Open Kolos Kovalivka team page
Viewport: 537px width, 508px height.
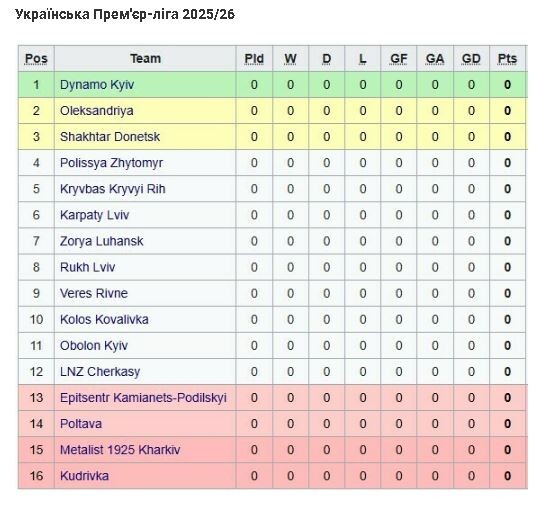(104, 319)
